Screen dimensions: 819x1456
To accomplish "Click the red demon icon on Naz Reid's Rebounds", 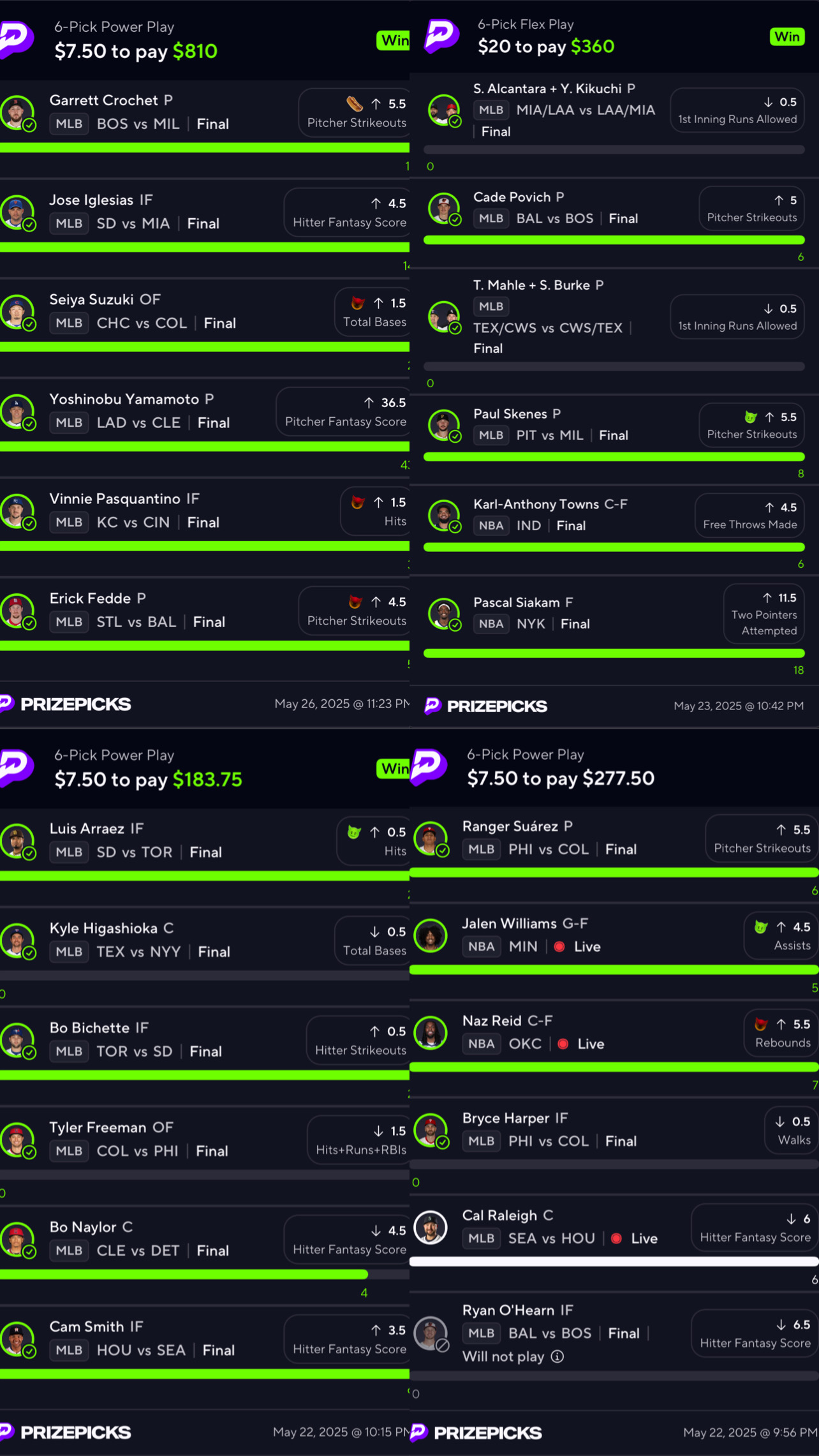I will tap(760, 1023).
